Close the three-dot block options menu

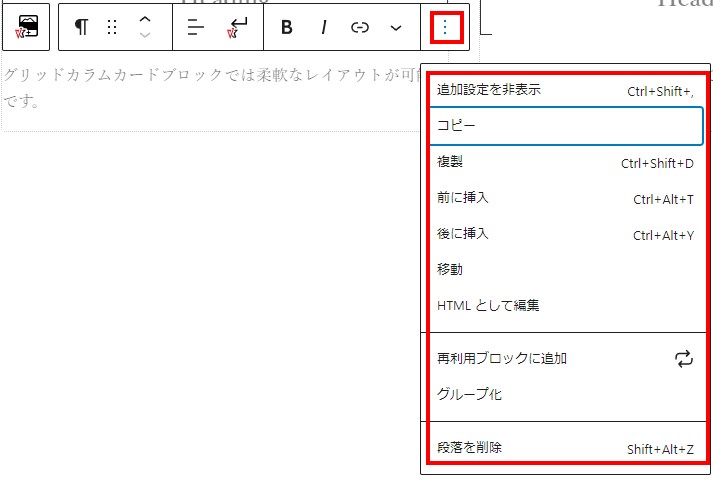tap(446, 28)
